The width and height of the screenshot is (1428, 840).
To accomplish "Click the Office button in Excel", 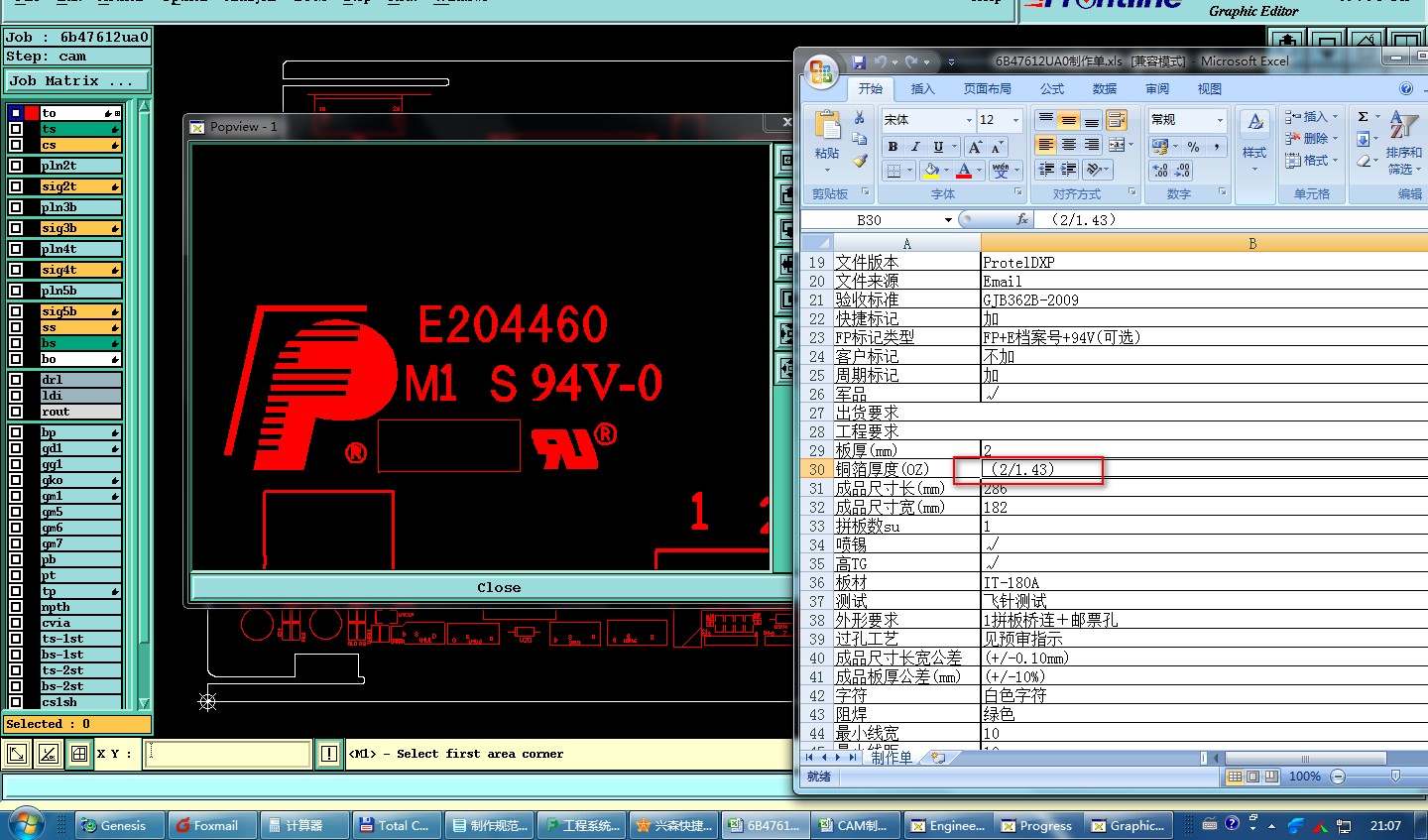I will coord(821,70).
